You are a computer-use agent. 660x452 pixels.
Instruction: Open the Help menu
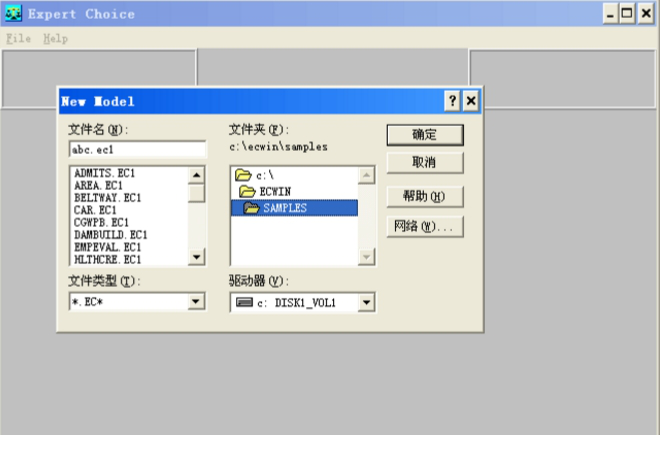tap(55, 39)
